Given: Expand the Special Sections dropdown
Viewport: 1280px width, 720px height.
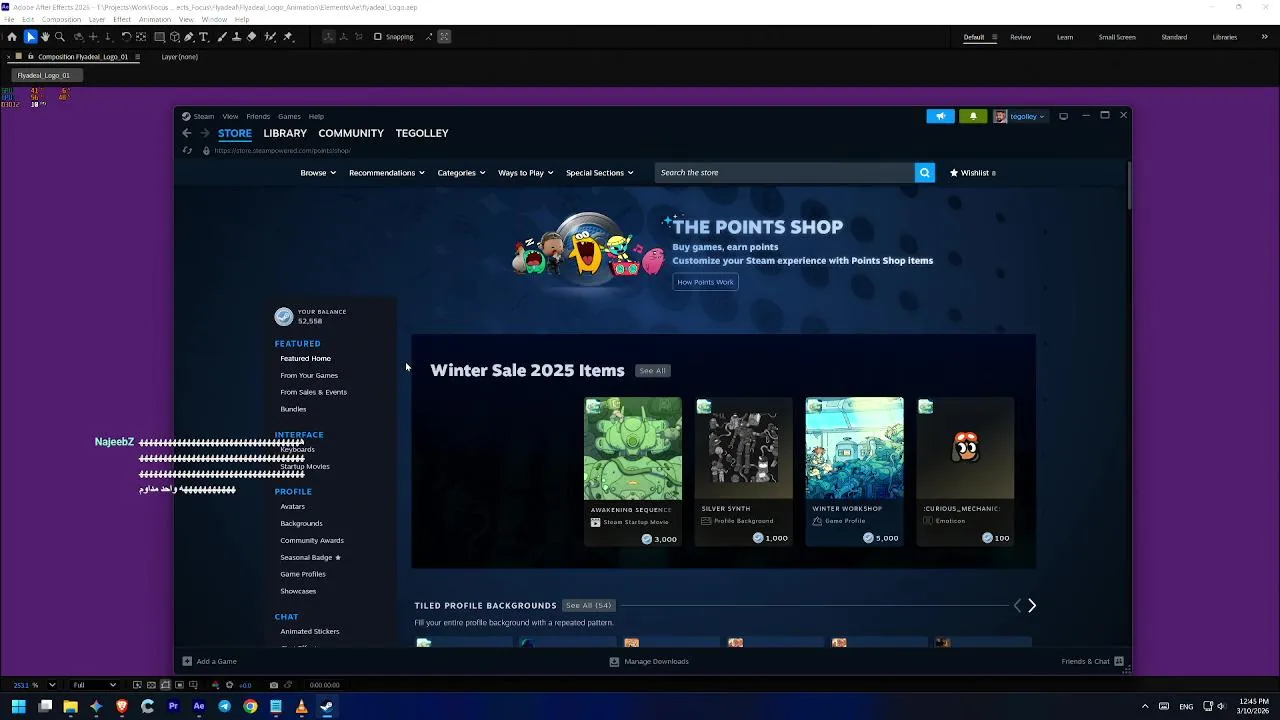Looking at the screenshot, I should [599, 173].
